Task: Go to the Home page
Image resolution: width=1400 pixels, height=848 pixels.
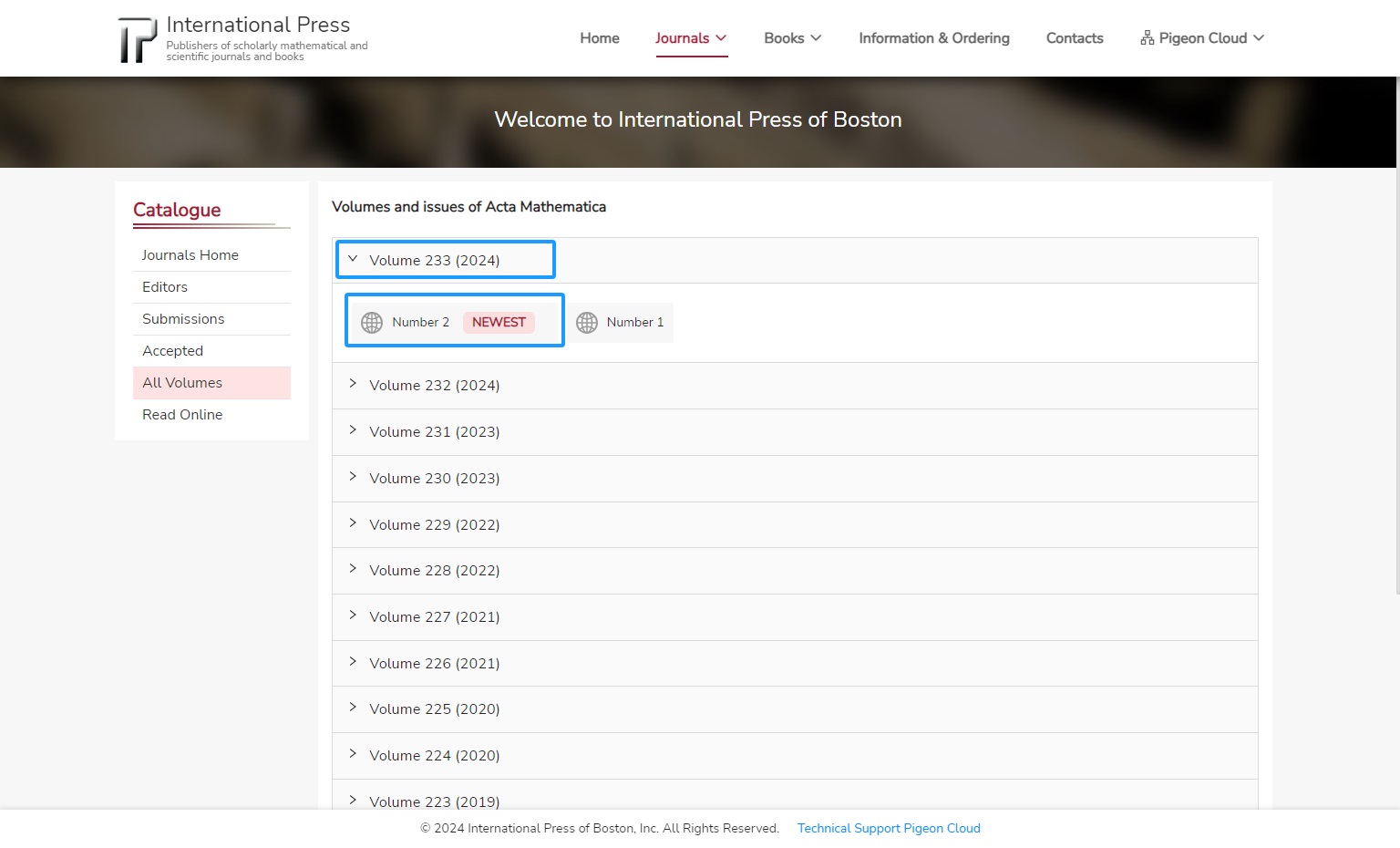Action: click(600, 37)
